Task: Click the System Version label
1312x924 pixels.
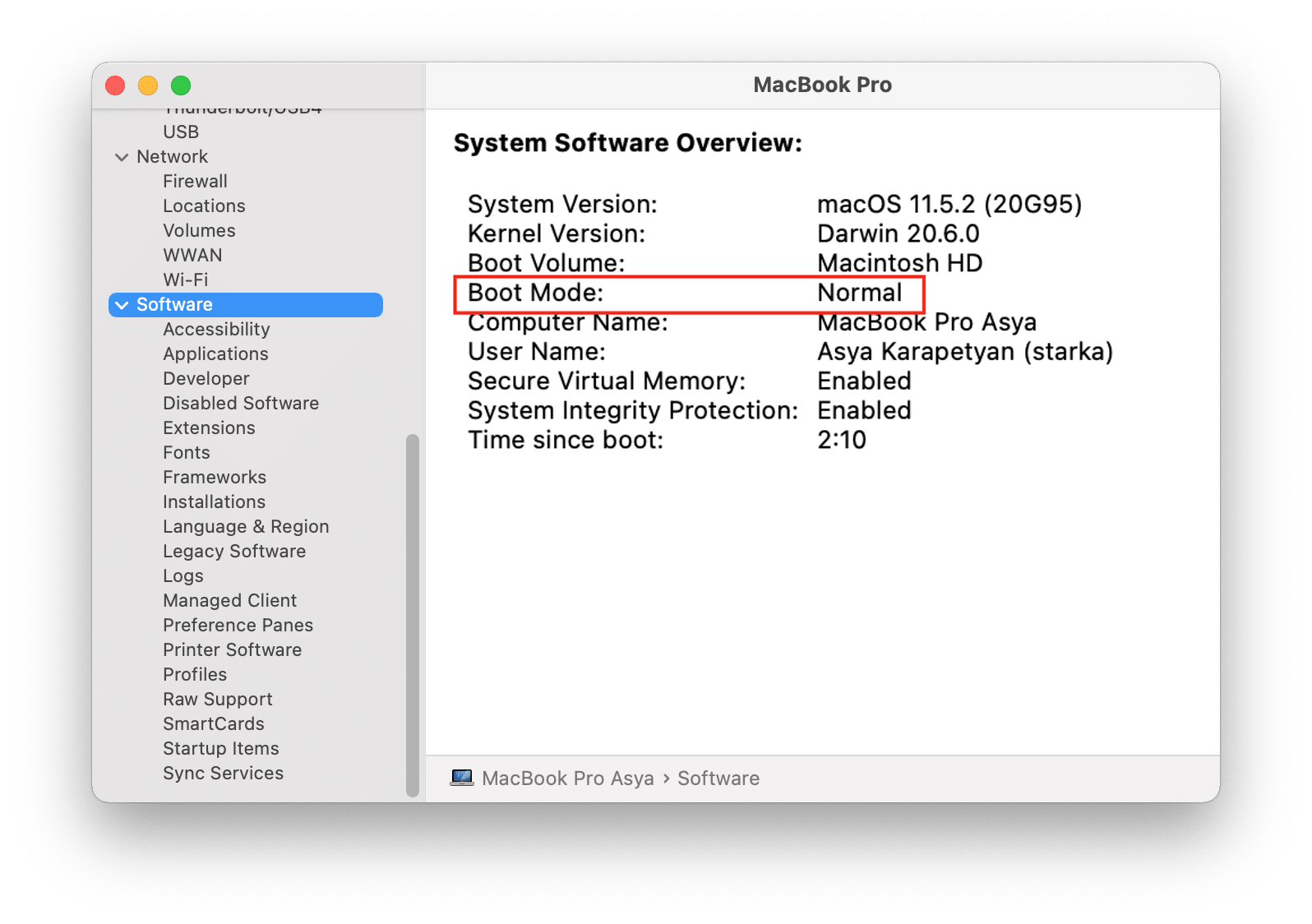Action: tap(562, 204)
